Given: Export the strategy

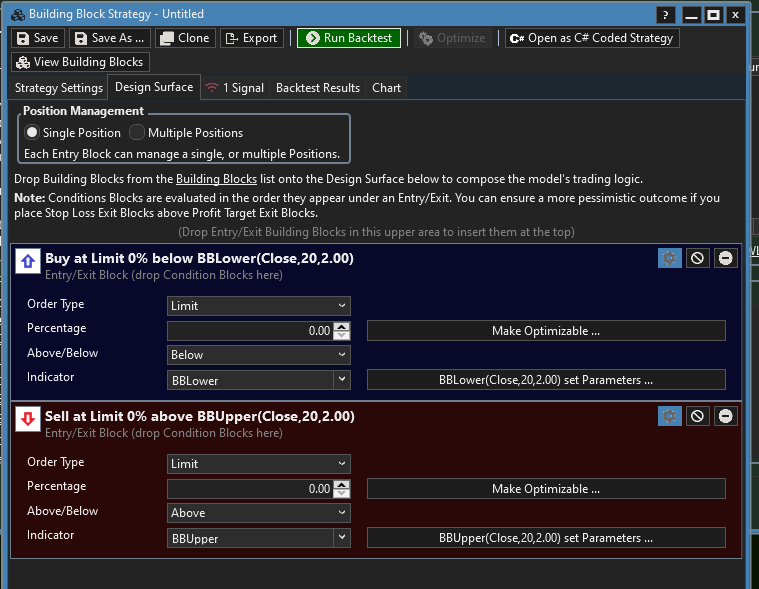Looking at the screenshot, I should [x=251, y=38].
